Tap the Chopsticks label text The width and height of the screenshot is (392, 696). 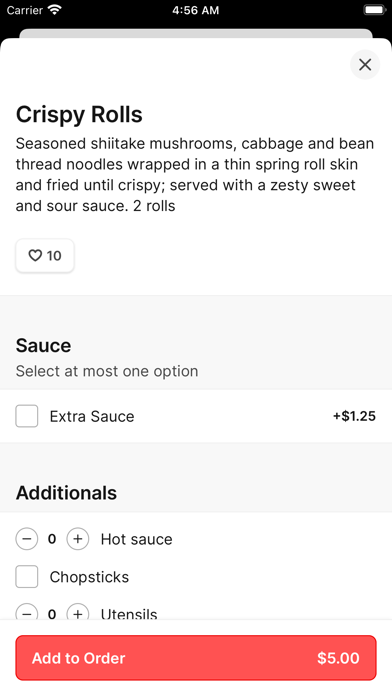[89, 577]
